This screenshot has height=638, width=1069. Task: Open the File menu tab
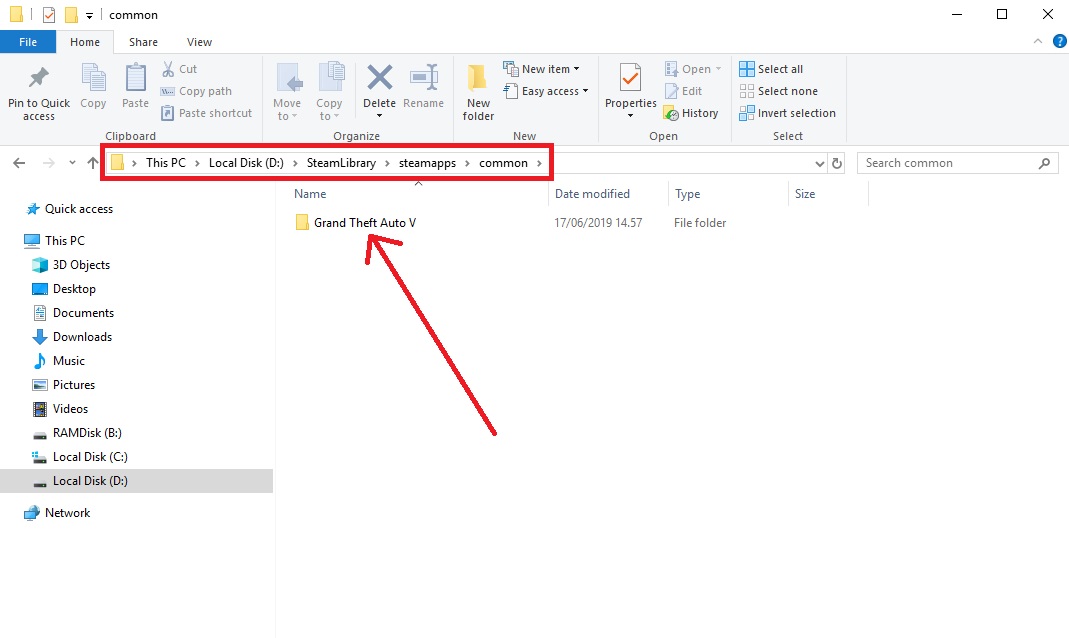tap(28, 42)
